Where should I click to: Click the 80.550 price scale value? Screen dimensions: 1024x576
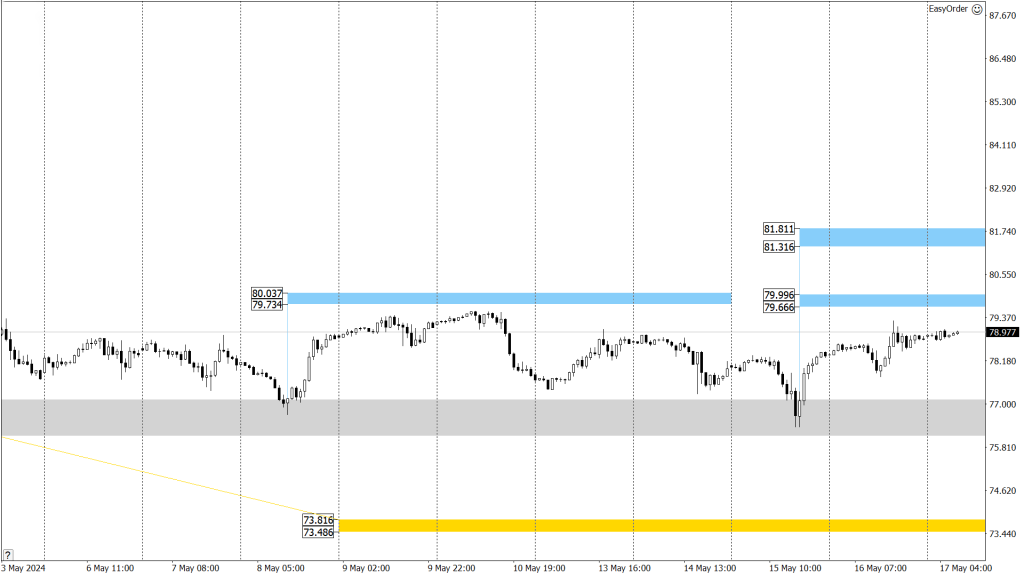[1002, 275]
